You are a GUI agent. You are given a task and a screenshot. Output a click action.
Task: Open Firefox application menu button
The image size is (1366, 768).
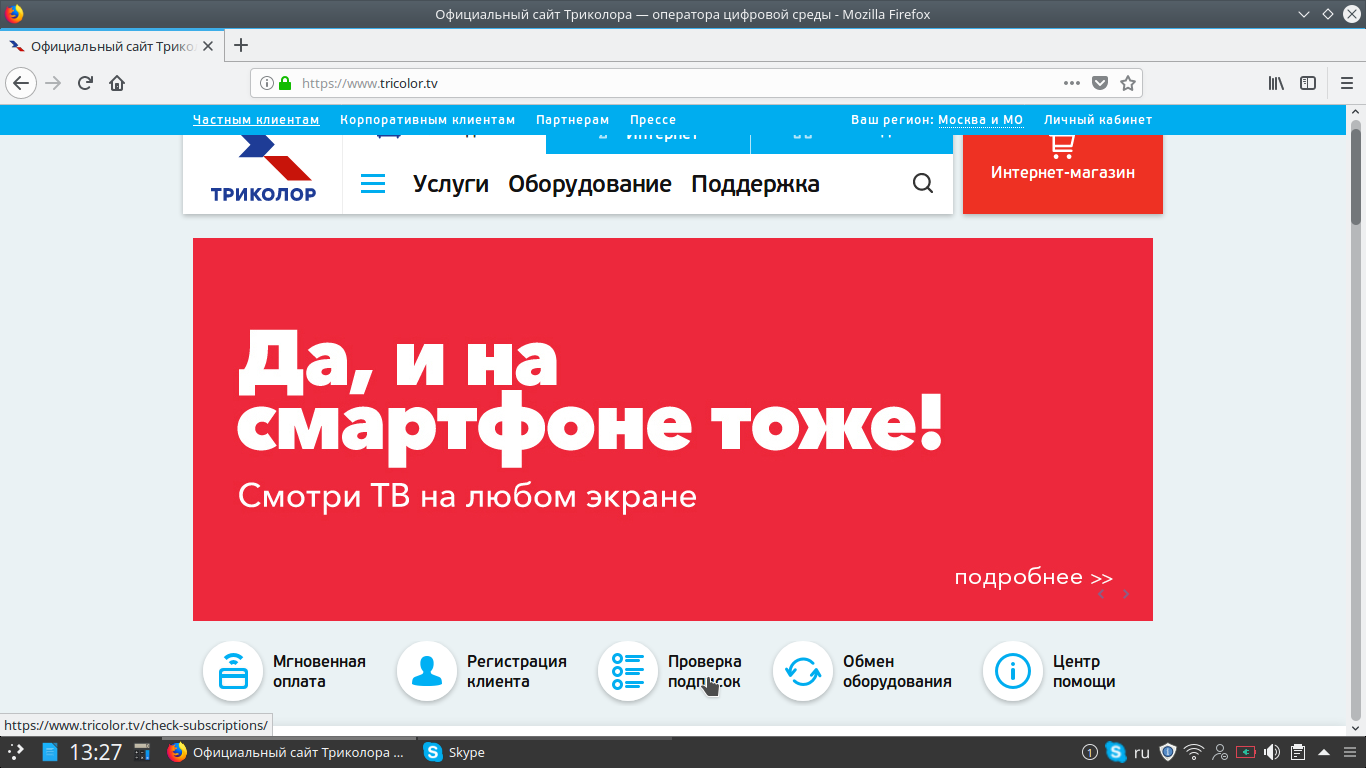tap(1346, 83)
